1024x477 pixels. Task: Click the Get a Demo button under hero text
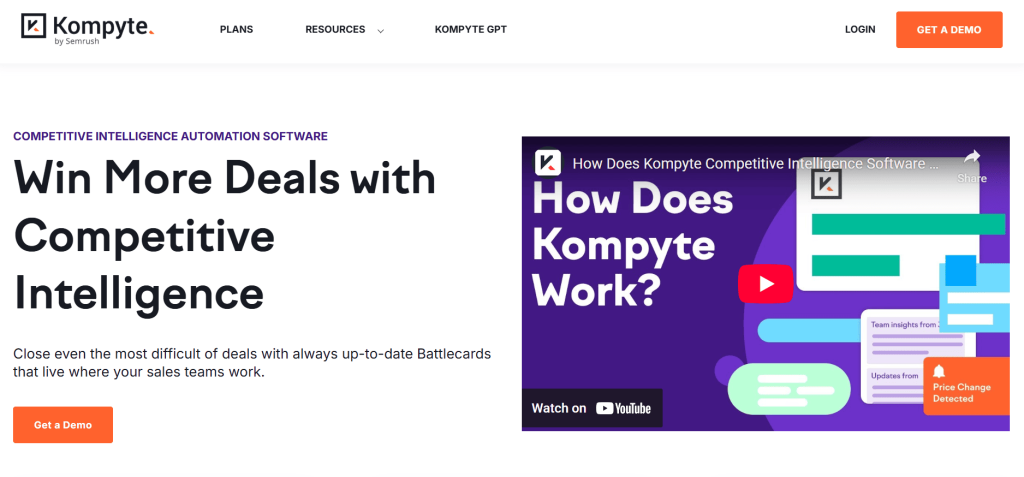63,425
